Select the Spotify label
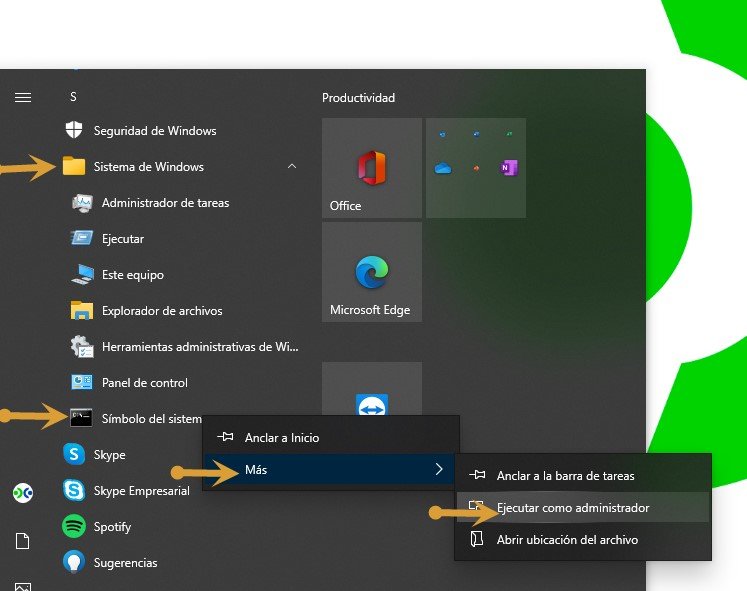747x591 pixels. click(112, 527)
